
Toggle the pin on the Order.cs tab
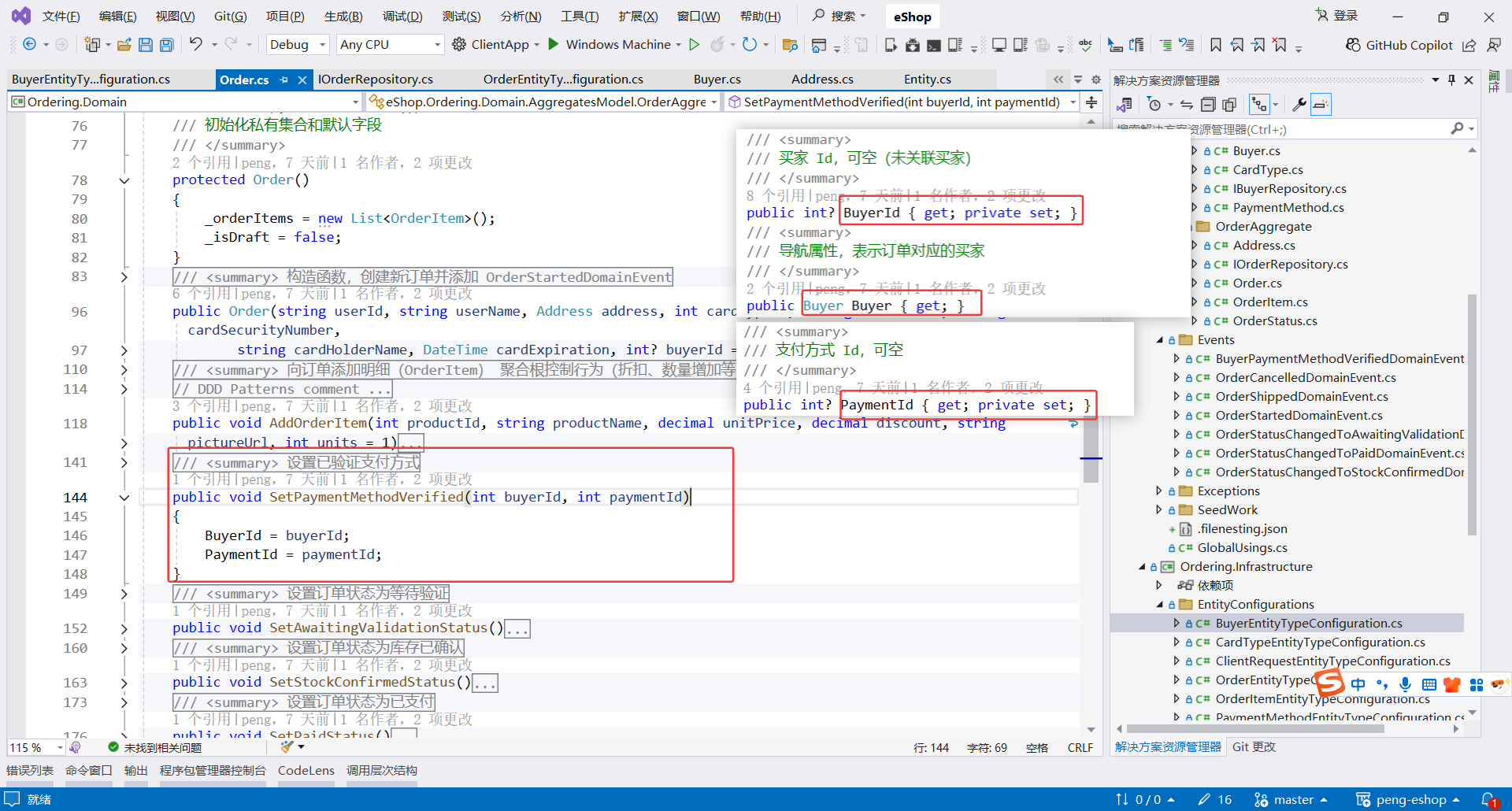(x=284, y=80)
